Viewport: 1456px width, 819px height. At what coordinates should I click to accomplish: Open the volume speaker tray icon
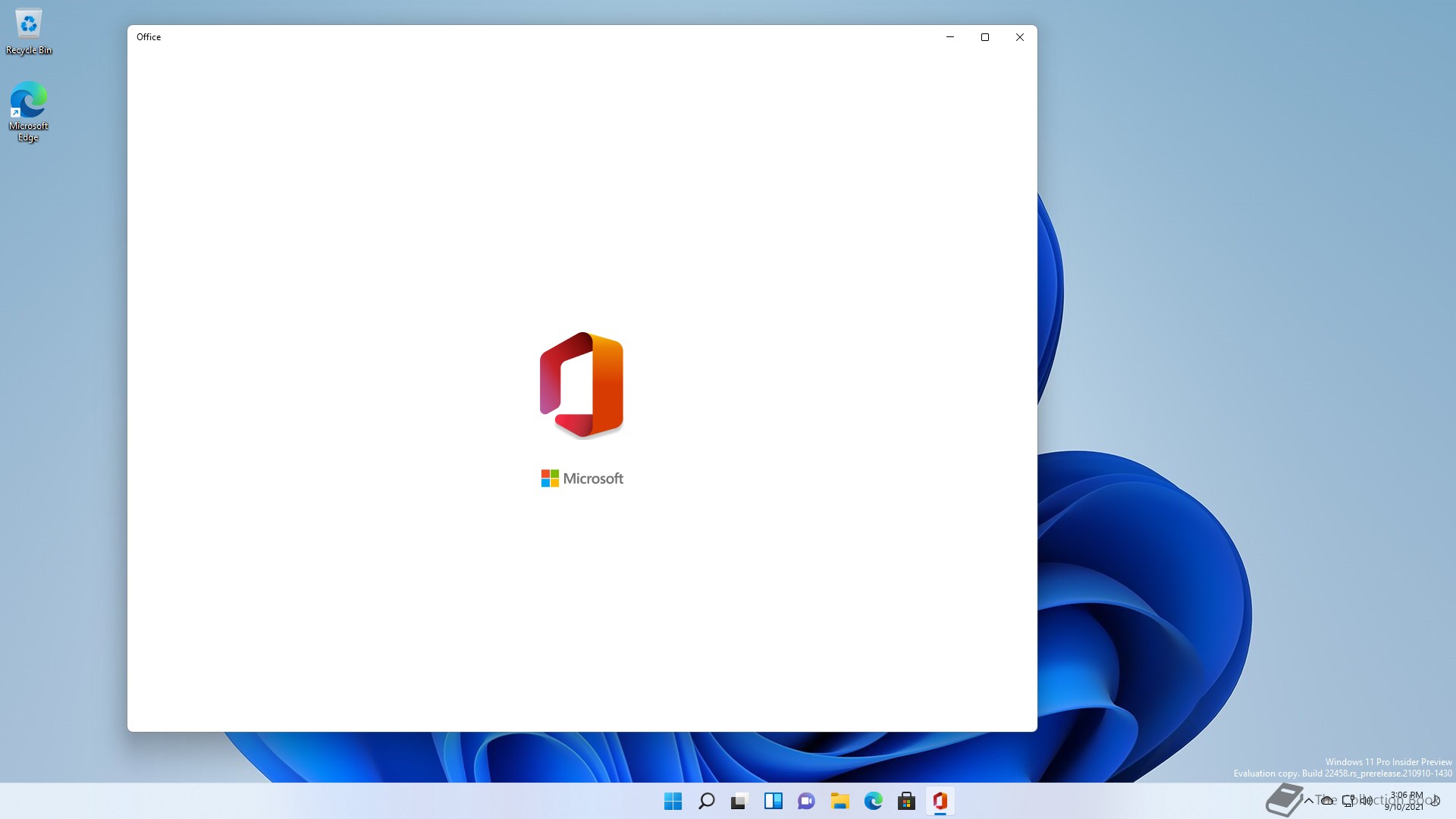click(1367, 801)
